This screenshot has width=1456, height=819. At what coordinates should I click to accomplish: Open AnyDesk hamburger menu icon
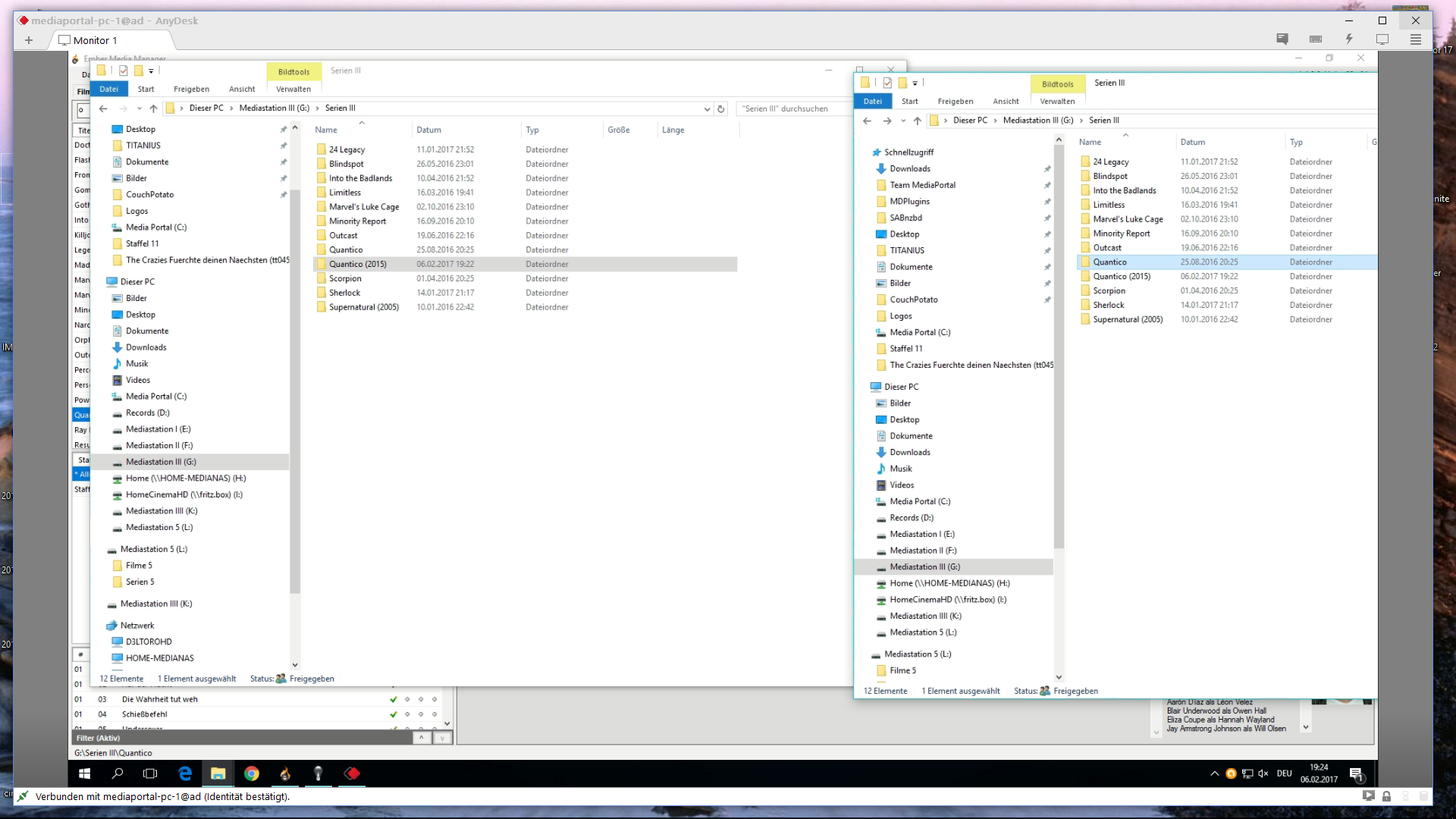coord(1416,39)
